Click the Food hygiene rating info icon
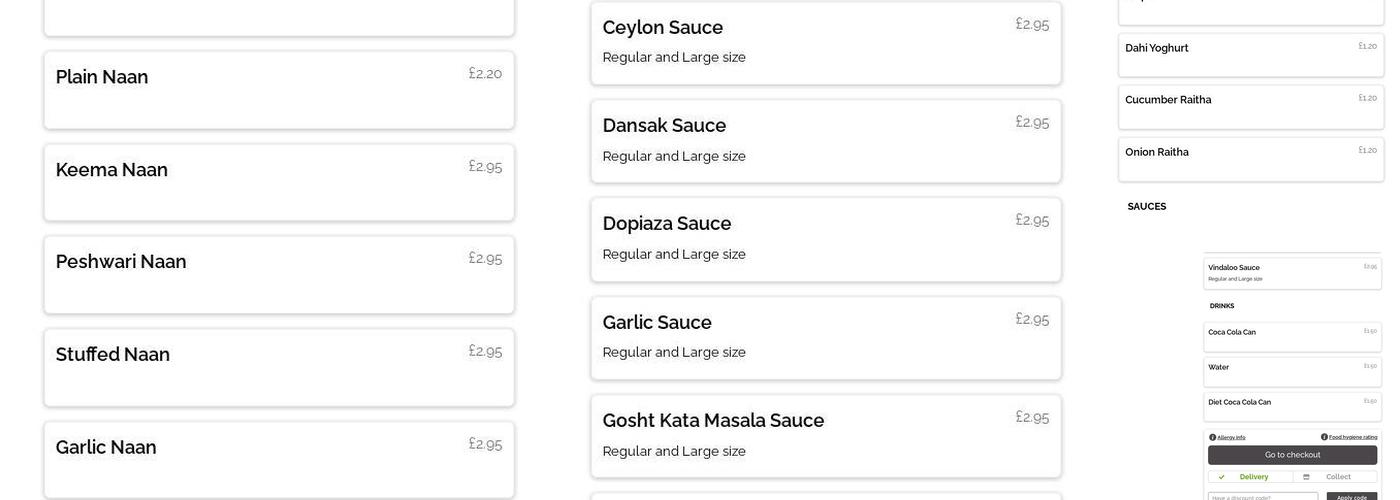 [1324, 437]
